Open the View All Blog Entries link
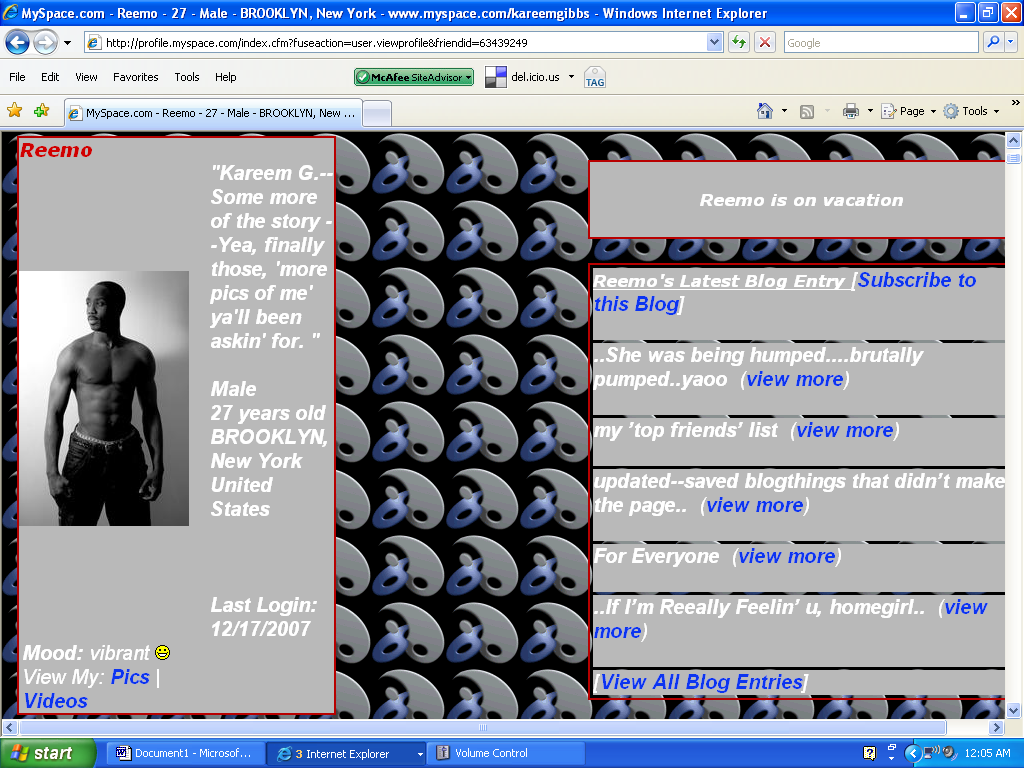Image resolution: width=1024 pixels, height=768 pixels. [701, 682]
